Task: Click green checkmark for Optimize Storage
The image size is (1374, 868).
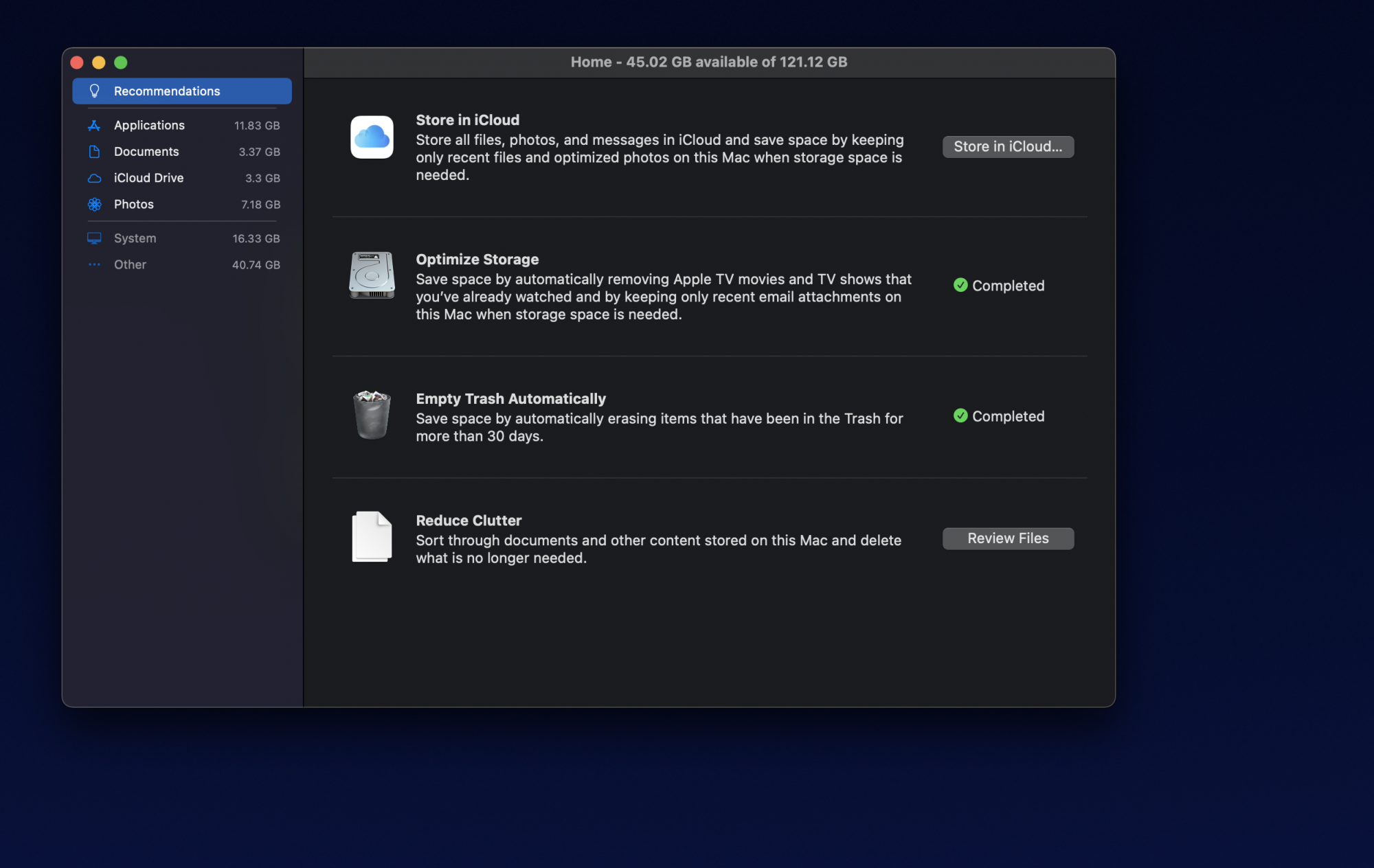Action: pyautogui.click(x=960, y=285)
